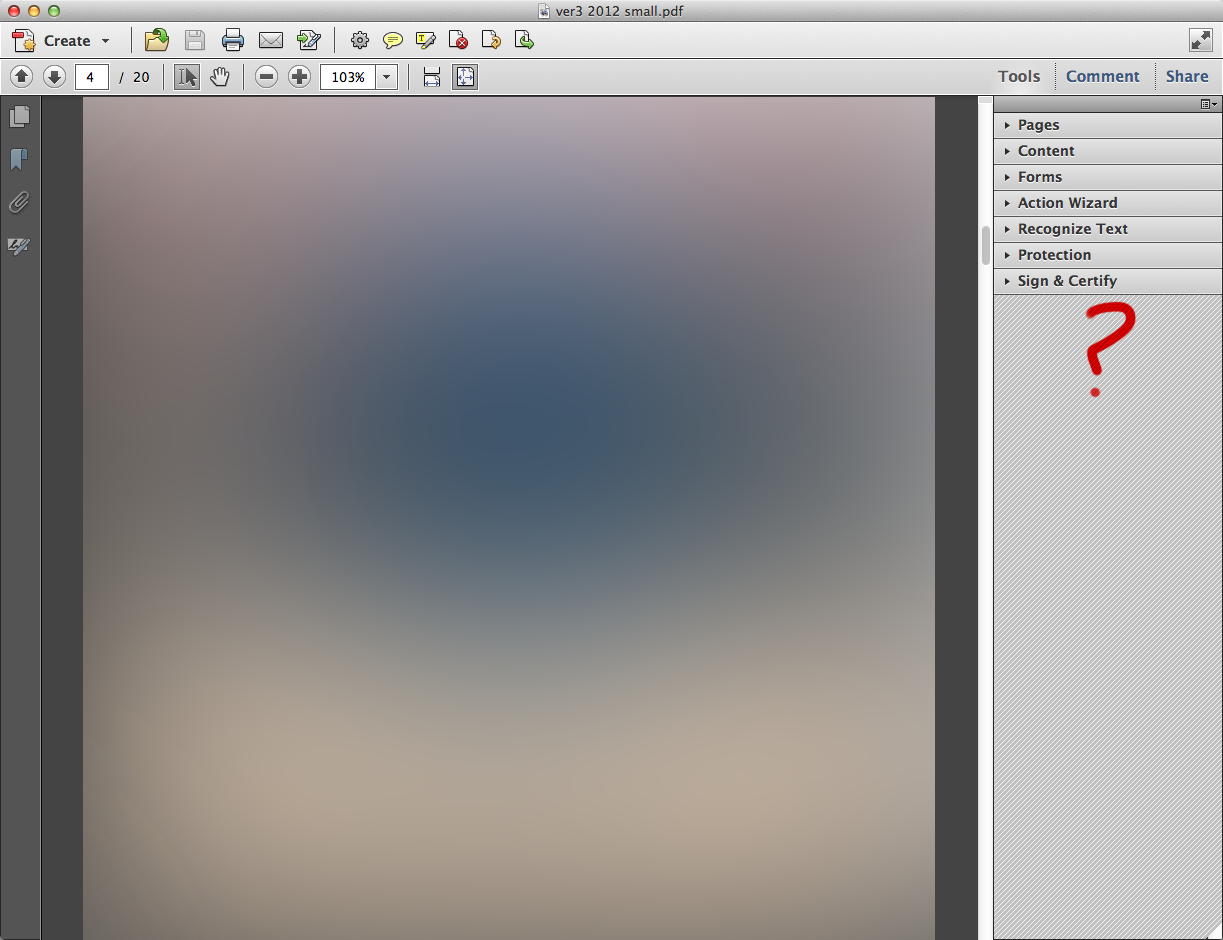Select the highlight text tool icon
Screen dimensions: 1223x940
click(x=426, y=40)
